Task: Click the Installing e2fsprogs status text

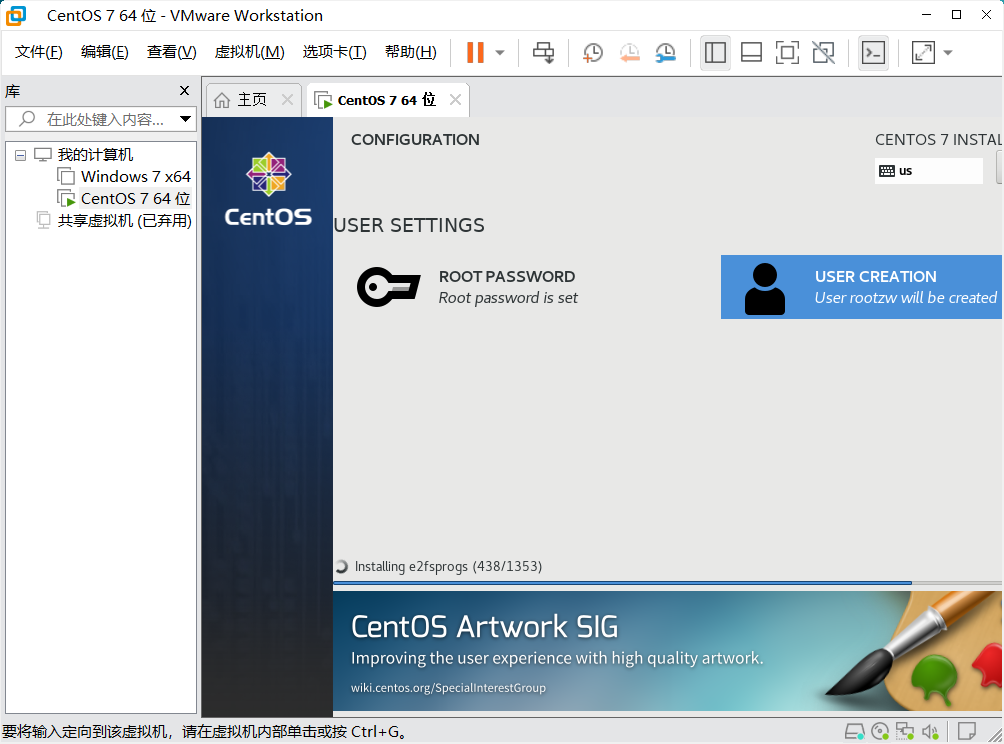Action: tap(448, 567)
